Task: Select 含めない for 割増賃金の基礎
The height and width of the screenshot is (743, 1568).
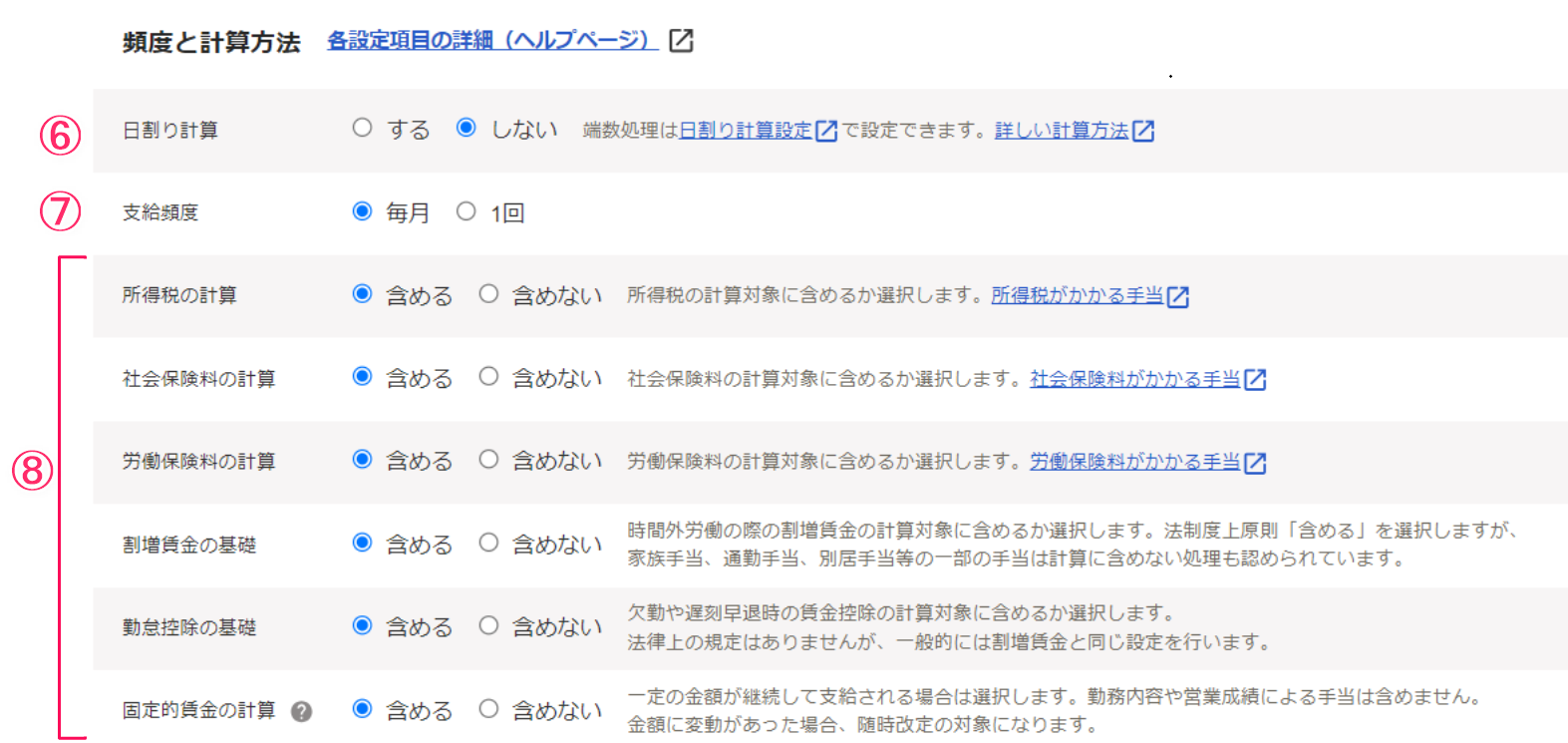Action: click(488, 543)
